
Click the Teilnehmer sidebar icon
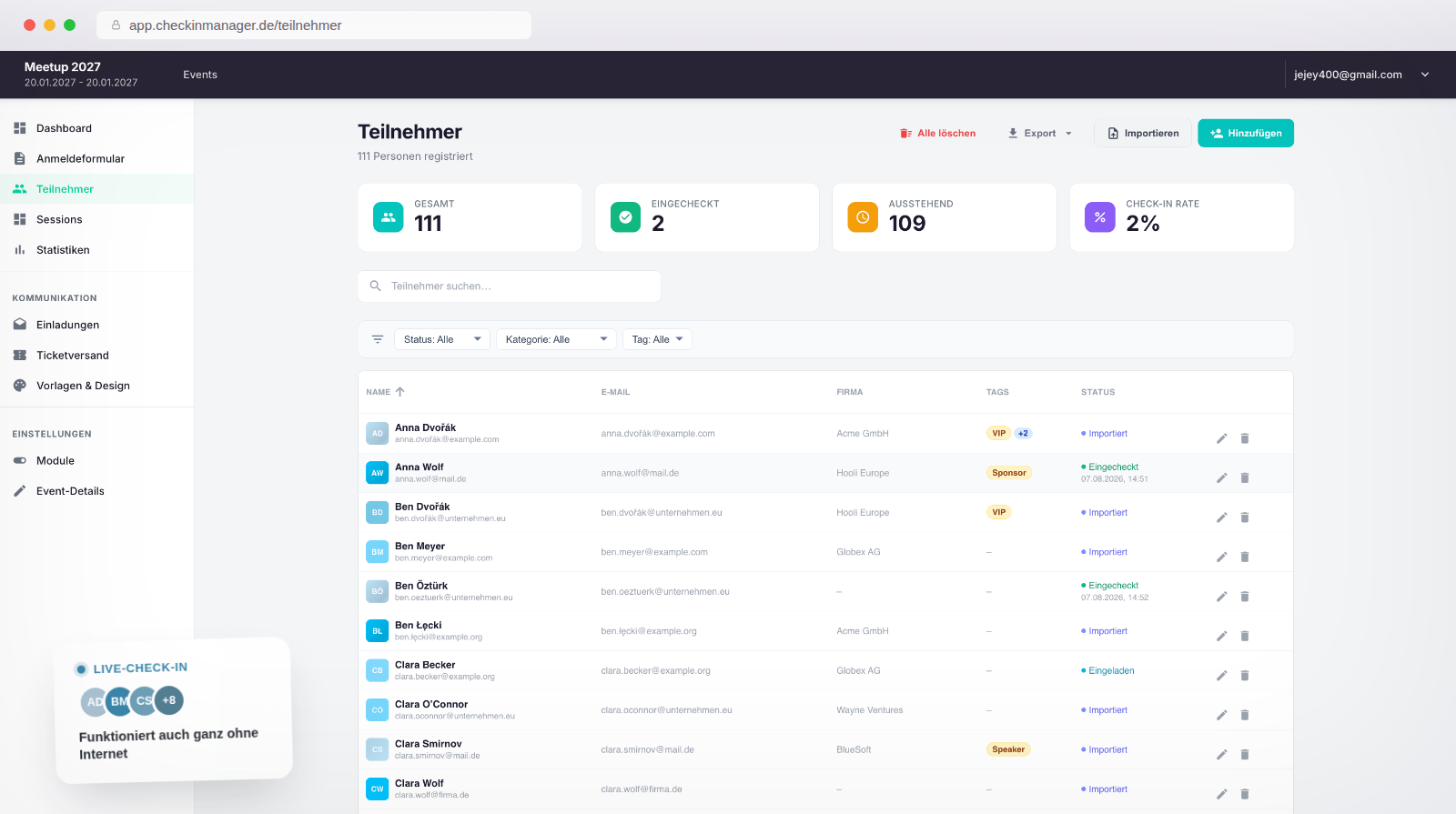click(x=19, y=189)
